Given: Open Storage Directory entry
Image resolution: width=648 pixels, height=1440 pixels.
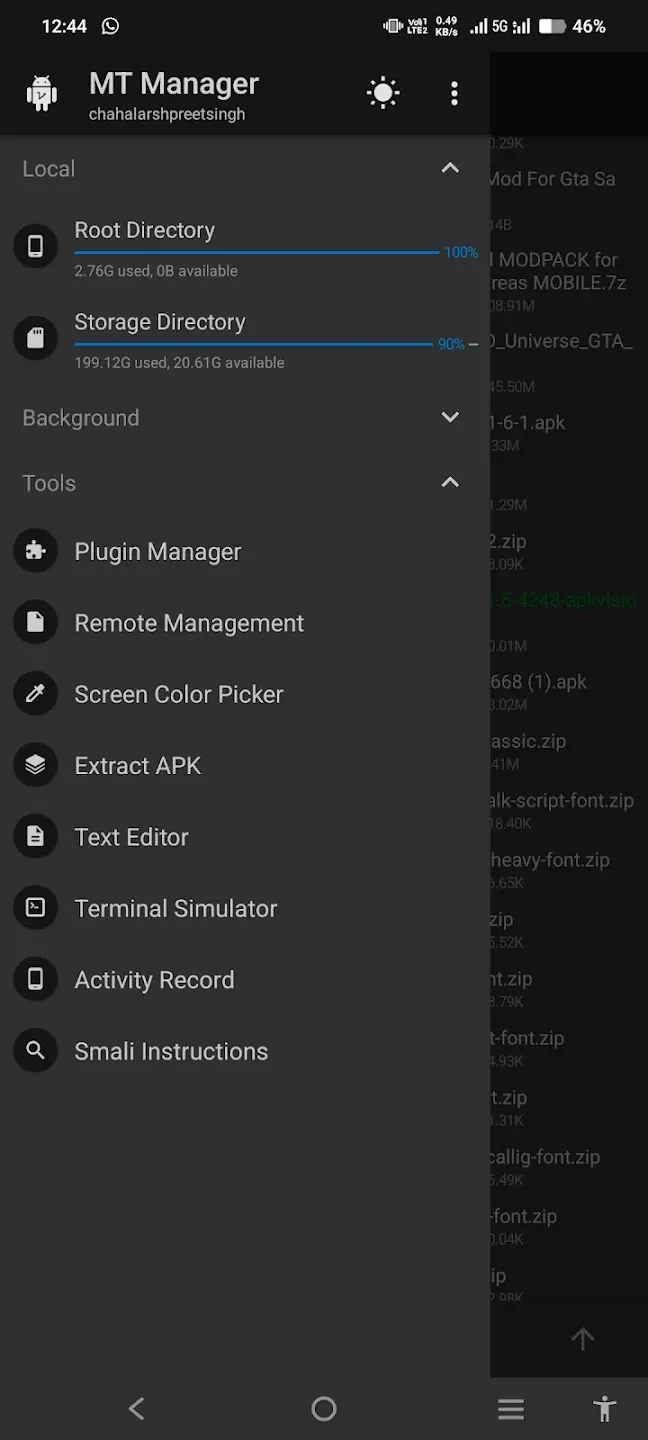Looking at the screenshot, I should point(160,323).
